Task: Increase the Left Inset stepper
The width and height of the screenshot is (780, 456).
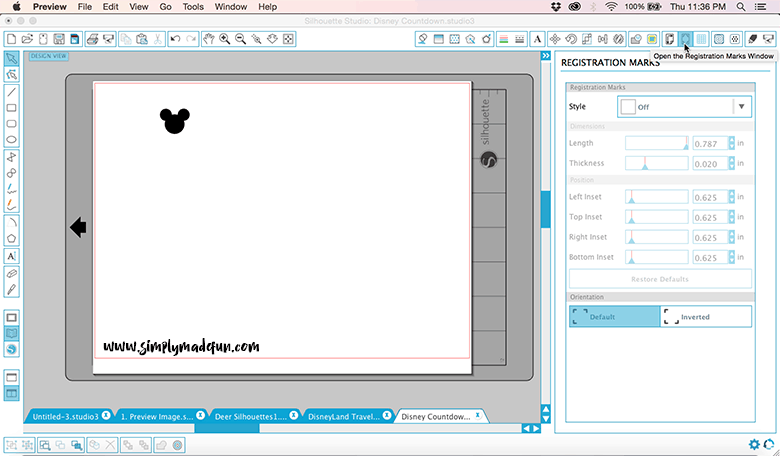Action: coord(731,194)
